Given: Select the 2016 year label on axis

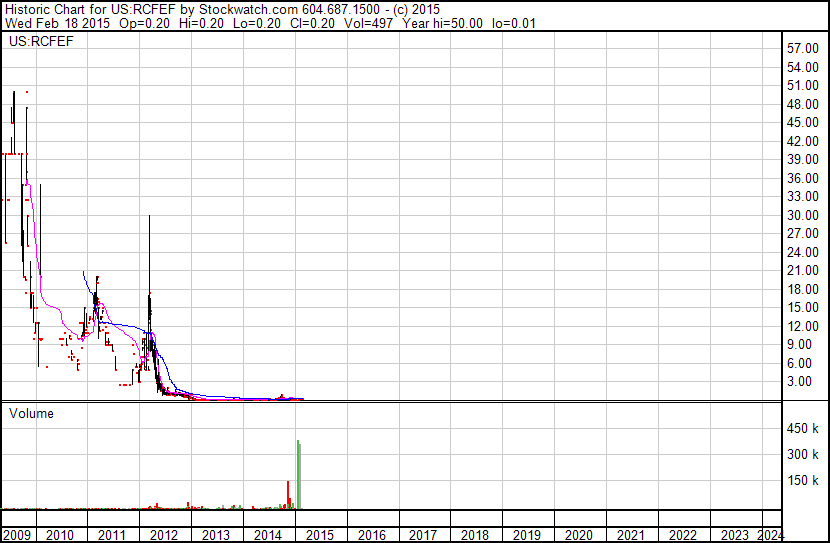Looking at the screenshot, I should click(x=372, y=535).
